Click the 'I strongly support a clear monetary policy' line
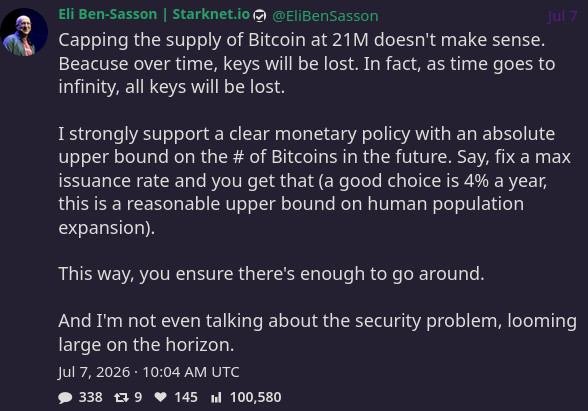The width and height of the screenshot is (588, 411). [x=307, y=134]
